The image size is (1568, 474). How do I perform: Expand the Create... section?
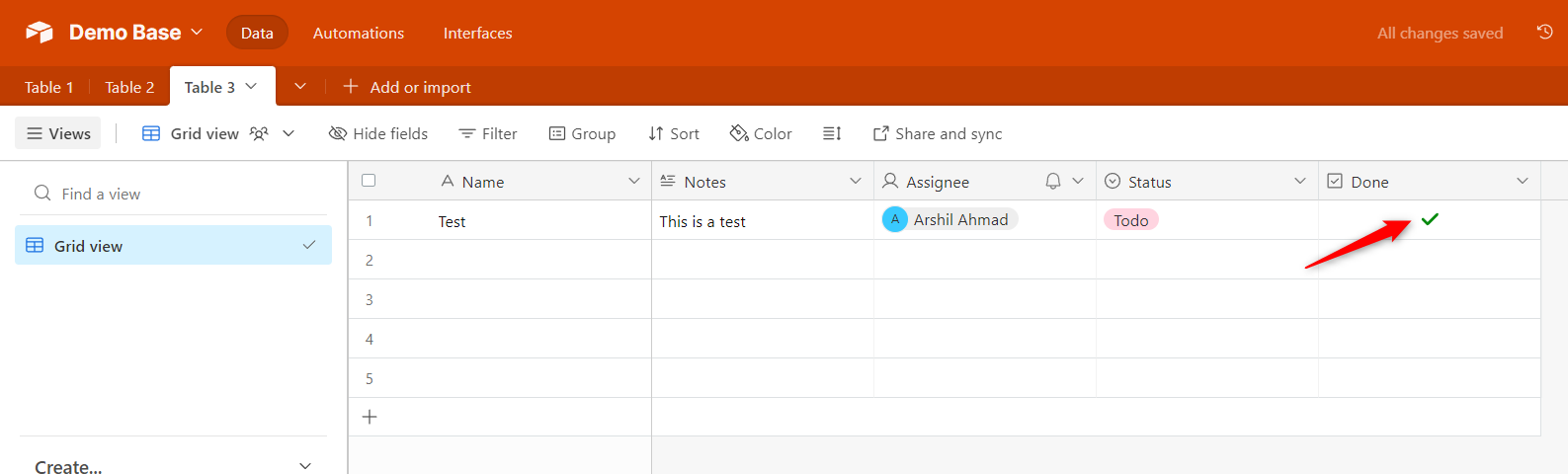pos(173,465)
